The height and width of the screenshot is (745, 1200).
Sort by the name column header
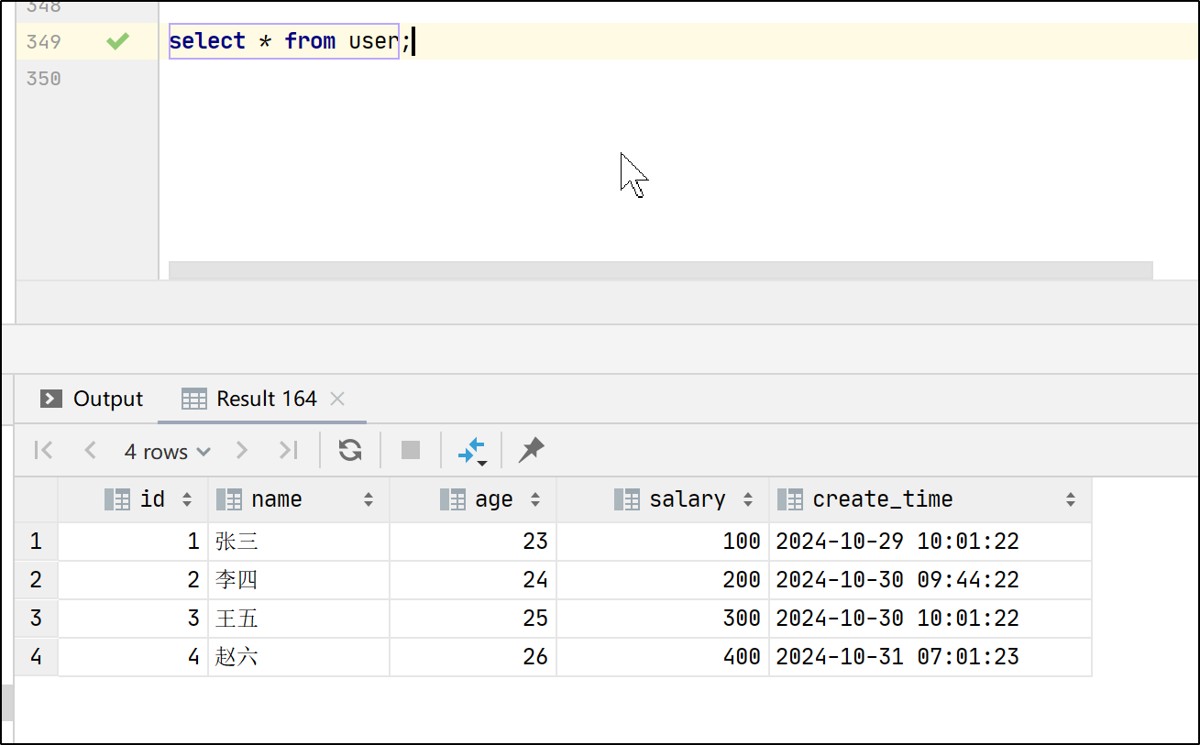tap(276, 499)
